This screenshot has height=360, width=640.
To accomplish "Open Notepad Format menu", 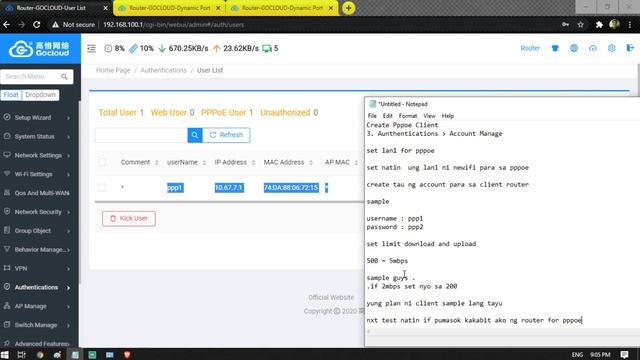I will pos(408,116).
